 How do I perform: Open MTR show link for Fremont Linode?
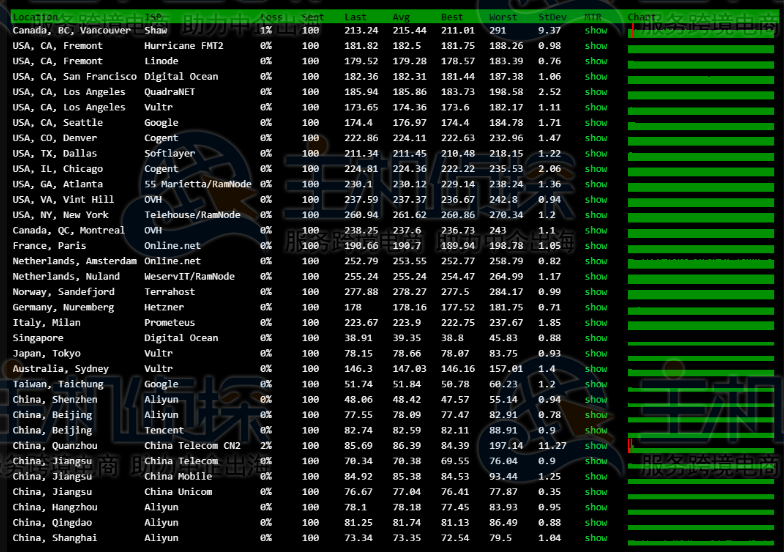pos(596,62)
